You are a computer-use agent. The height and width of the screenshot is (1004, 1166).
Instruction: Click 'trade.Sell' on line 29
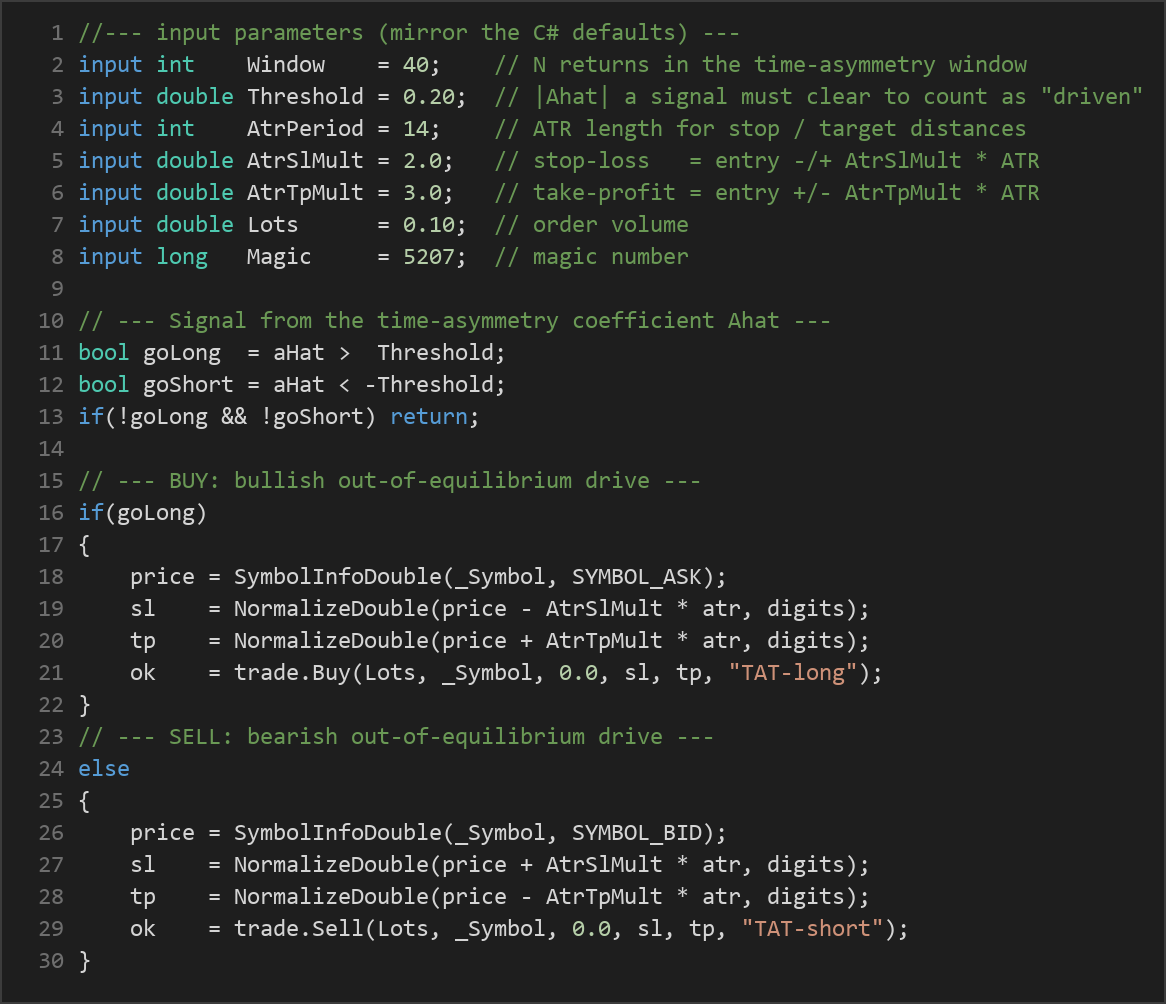(x=299, y=928)
